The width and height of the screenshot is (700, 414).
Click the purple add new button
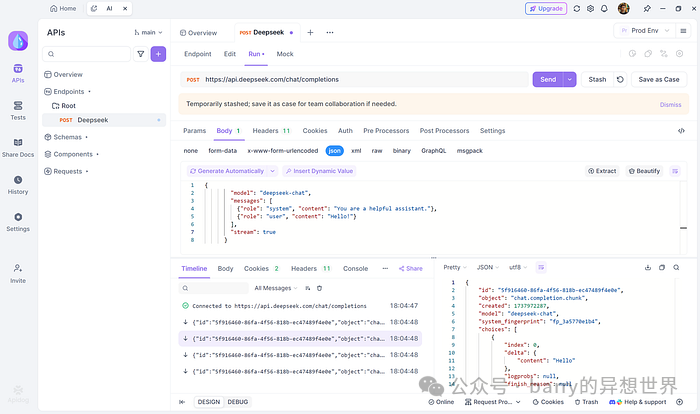[x=158, y=54]
